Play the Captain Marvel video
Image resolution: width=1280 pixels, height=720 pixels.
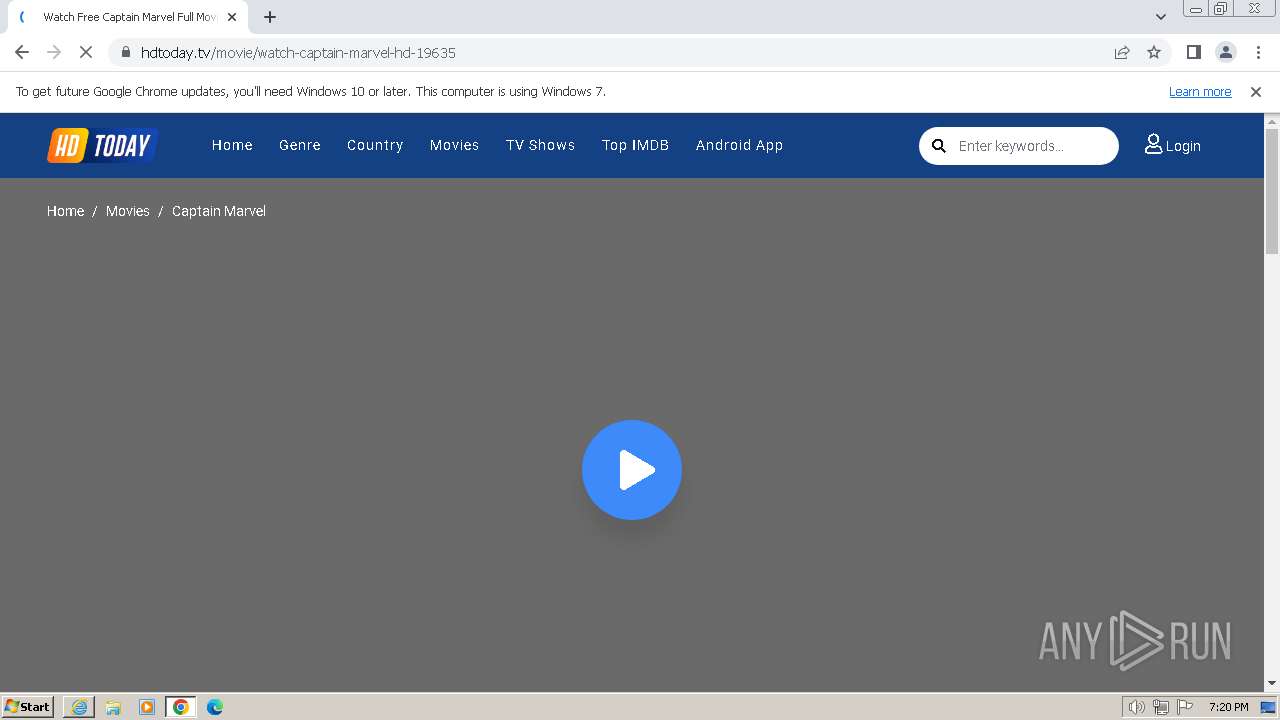pos(632,470)
